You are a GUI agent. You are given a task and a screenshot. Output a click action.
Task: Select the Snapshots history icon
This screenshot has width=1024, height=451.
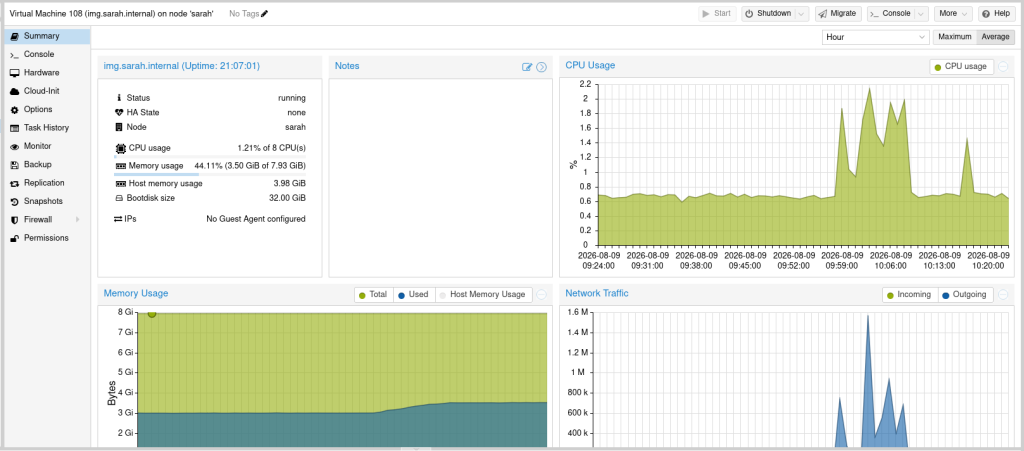tap(14, 202)
